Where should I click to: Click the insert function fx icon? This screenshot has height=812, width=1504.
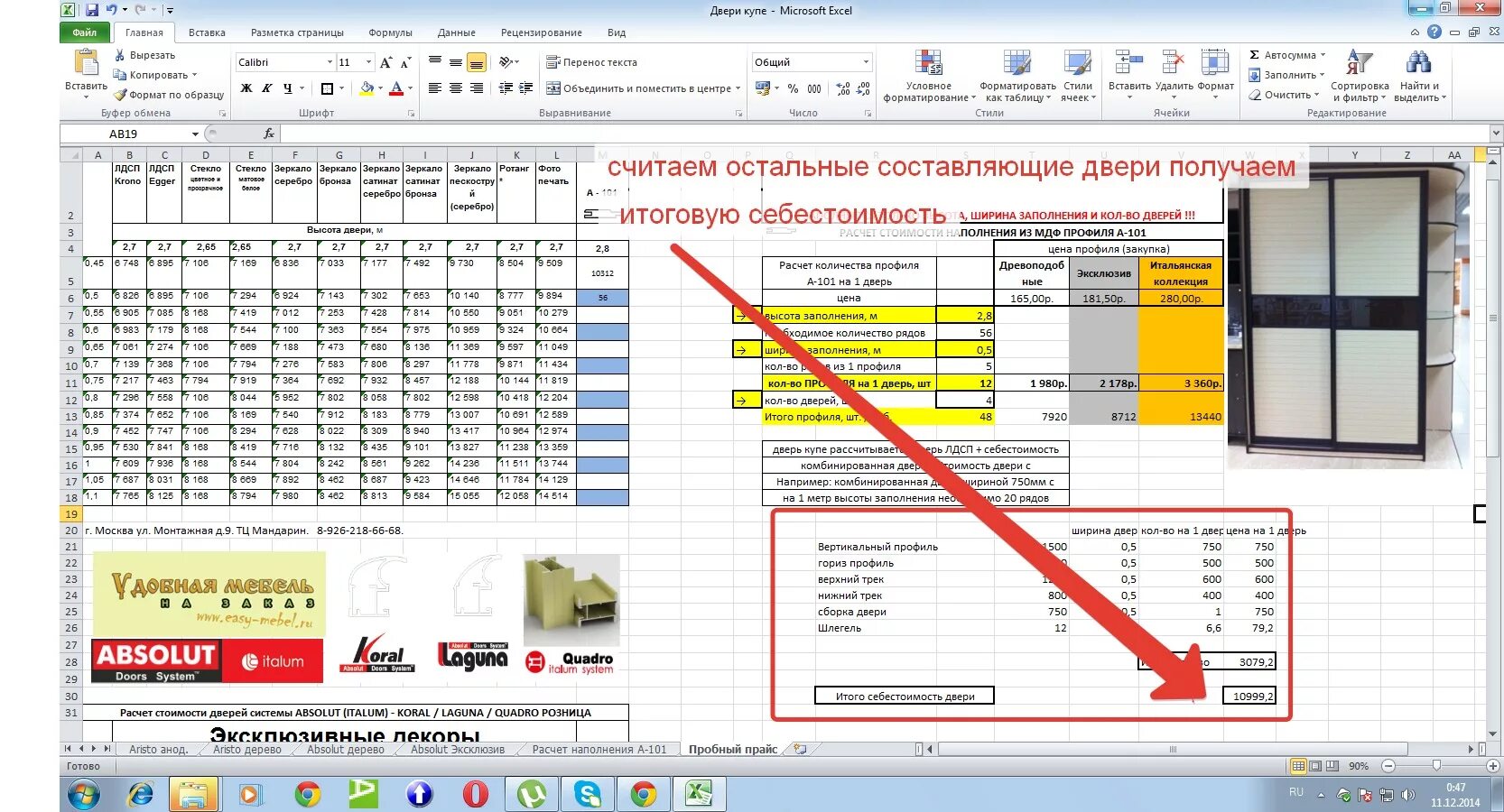pos(269,134)
